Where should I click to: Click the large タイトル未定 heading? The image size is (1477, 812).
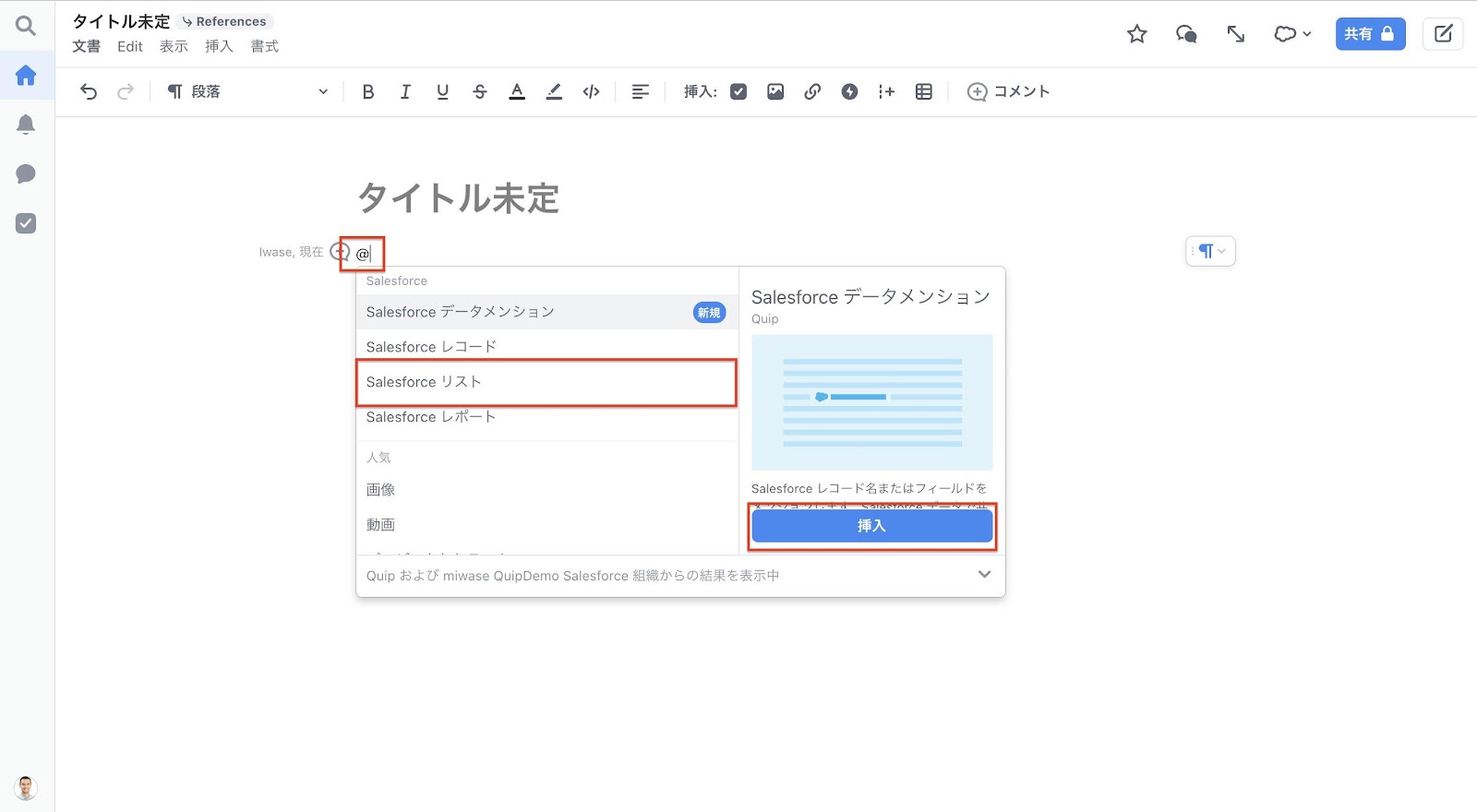click(459, 198)
